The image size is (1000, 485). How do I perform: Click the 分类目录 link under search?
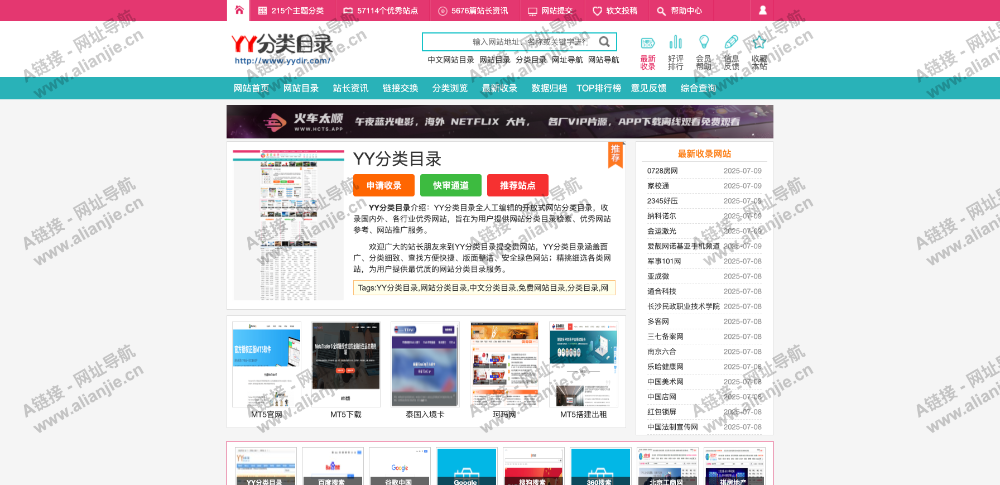click(x=531, y=60)
